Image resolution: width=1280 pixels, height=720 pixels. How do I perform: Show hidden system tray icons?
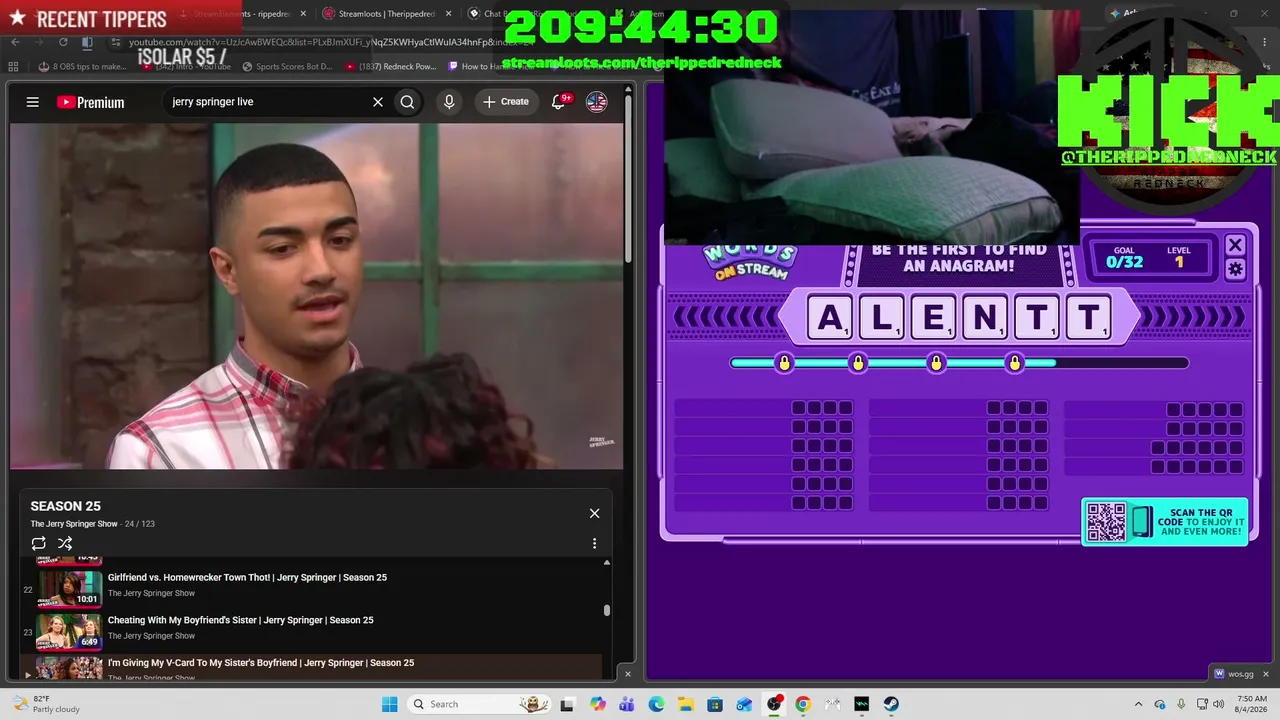pos(1138,704)
